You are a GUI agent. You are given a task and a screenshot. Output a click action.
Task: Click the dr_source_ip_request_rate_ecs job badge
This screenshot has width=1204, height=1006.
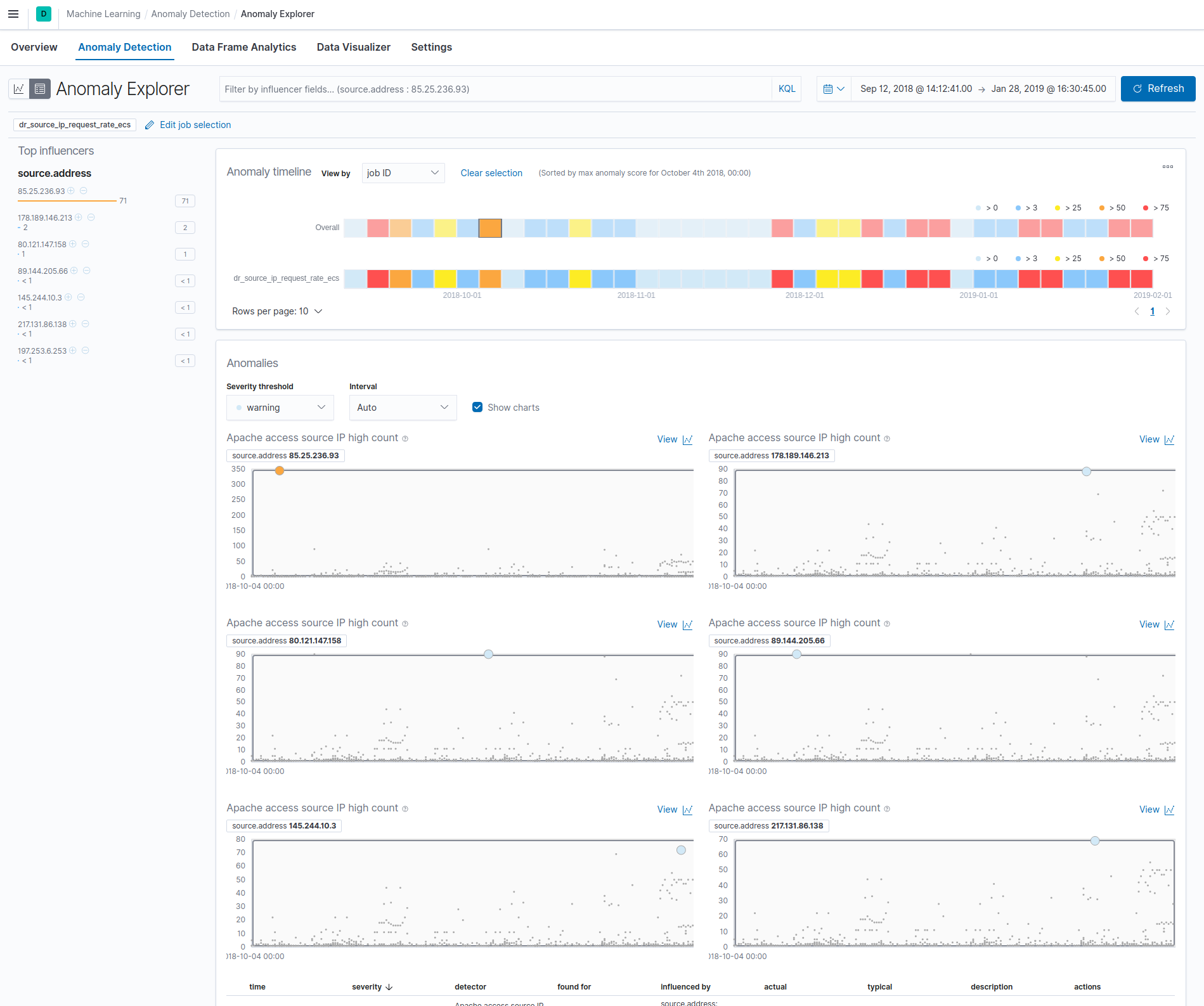point(75,125)
